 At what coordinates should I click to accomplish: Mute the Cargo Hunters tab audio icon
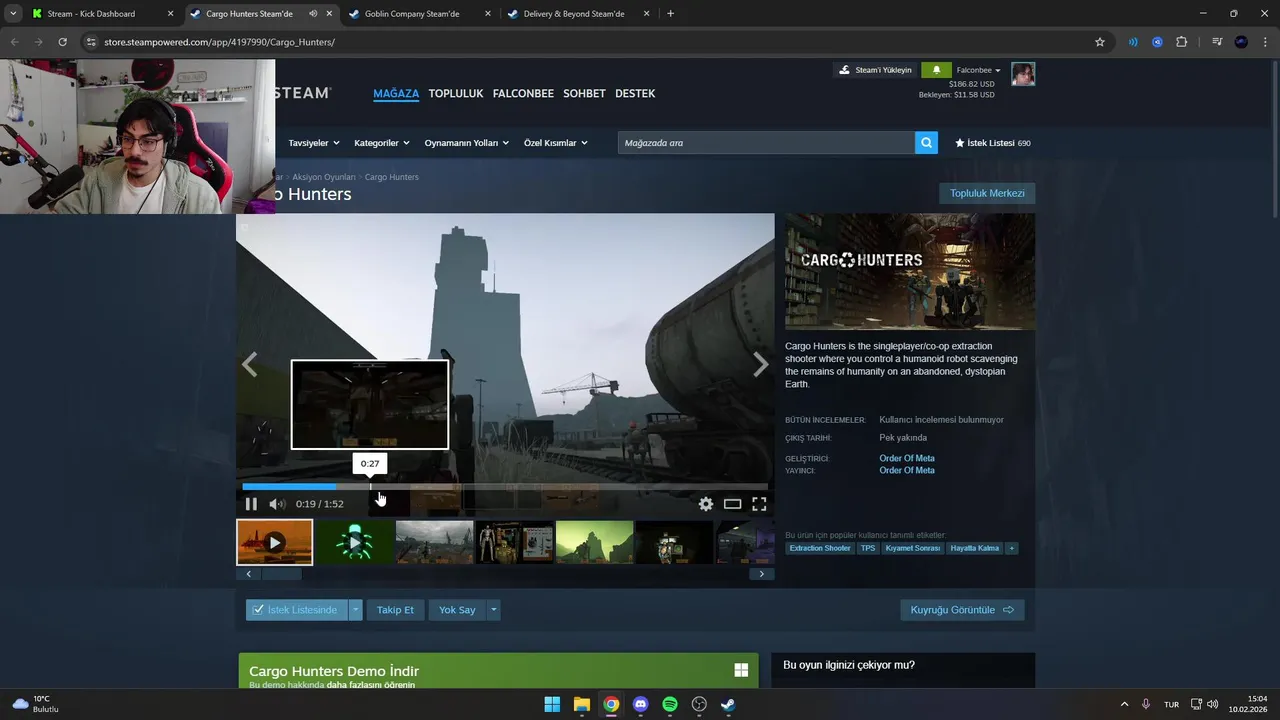[x=313, y=14]
